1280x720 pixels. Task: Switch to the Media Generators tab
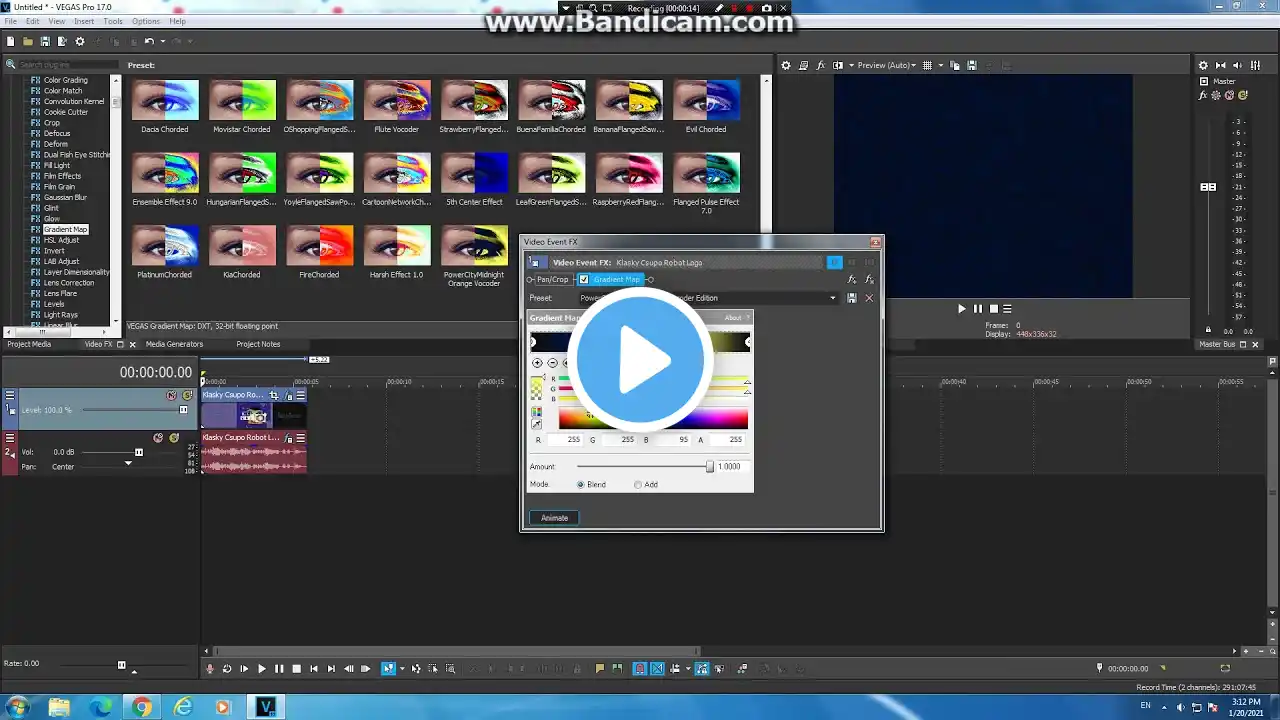[x=174, y=344]
